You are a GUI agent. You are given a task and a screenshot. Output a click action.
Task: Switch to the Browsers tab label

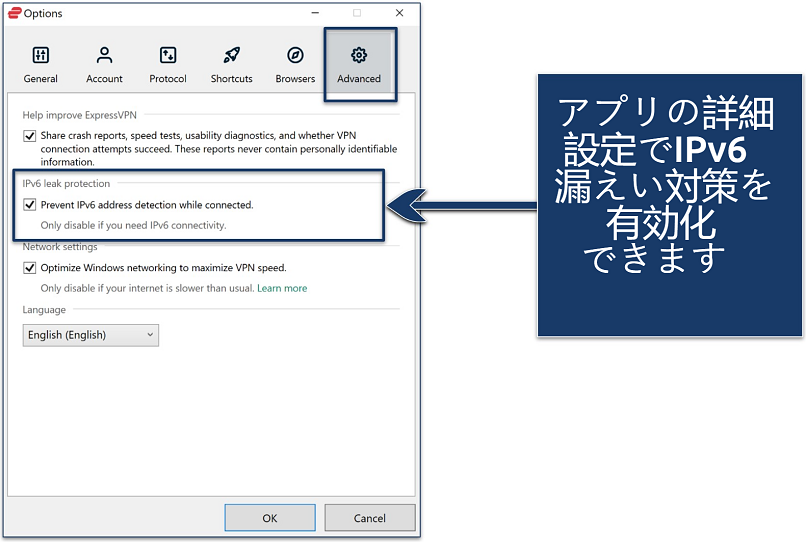(295, 79)
